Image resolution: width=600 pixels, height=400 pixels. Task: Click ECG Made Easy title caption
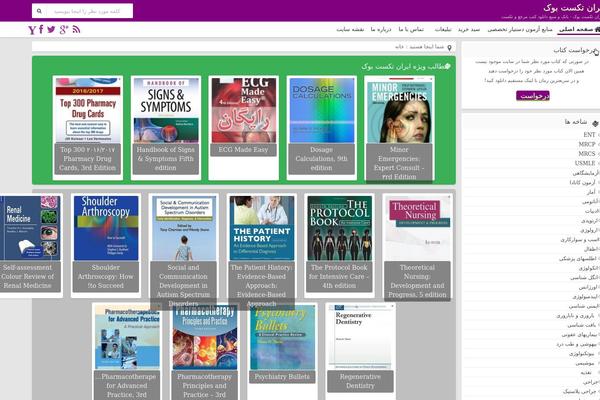(x=243, y=150)
